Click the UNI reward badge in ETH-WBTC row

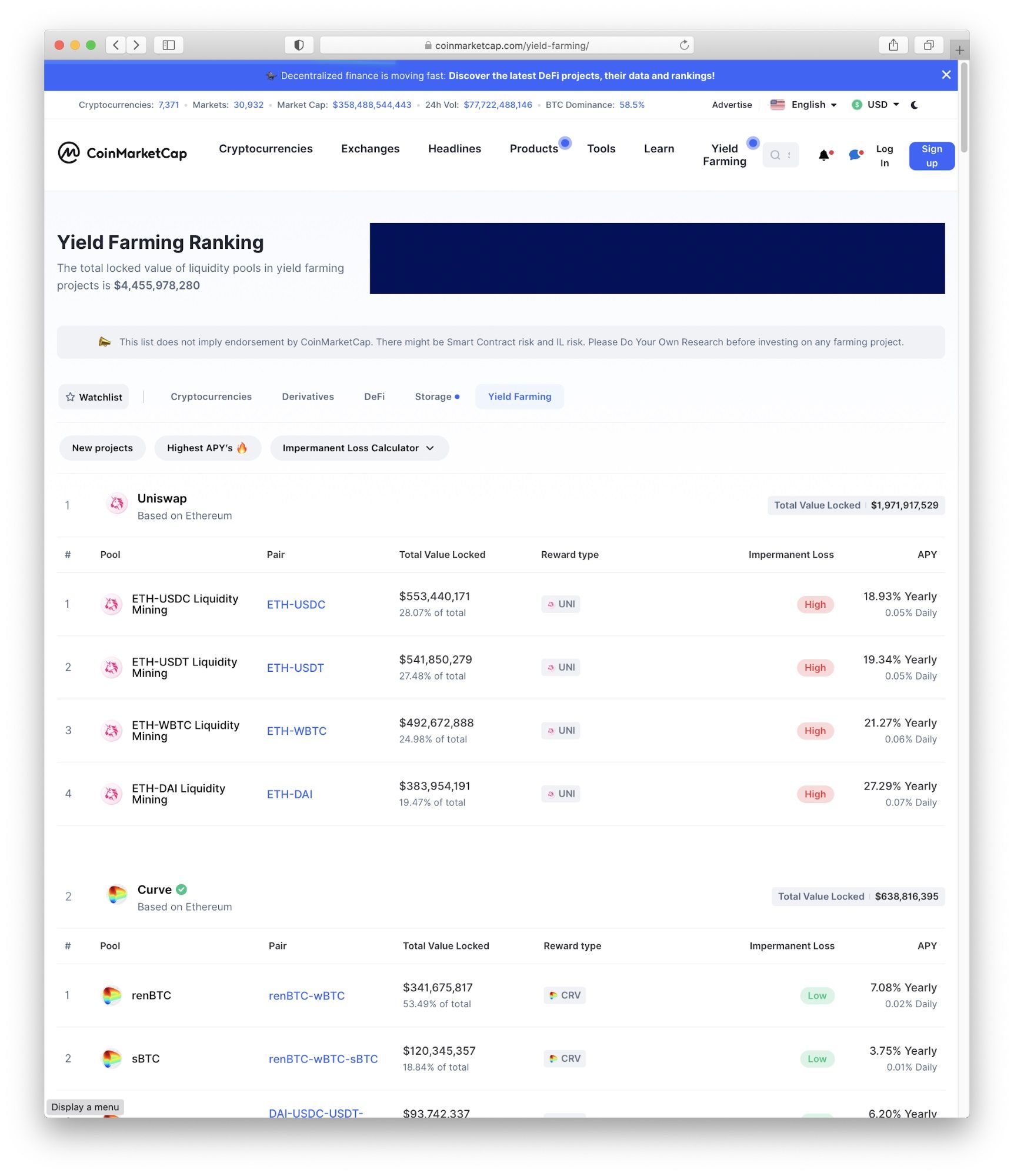click(561, 731)
